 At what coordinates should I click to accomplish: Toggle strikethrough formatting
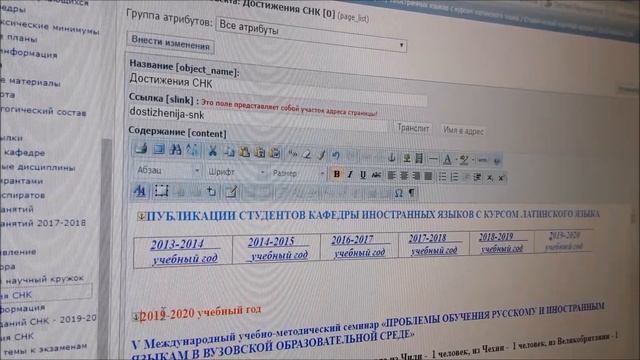[376, 176]
